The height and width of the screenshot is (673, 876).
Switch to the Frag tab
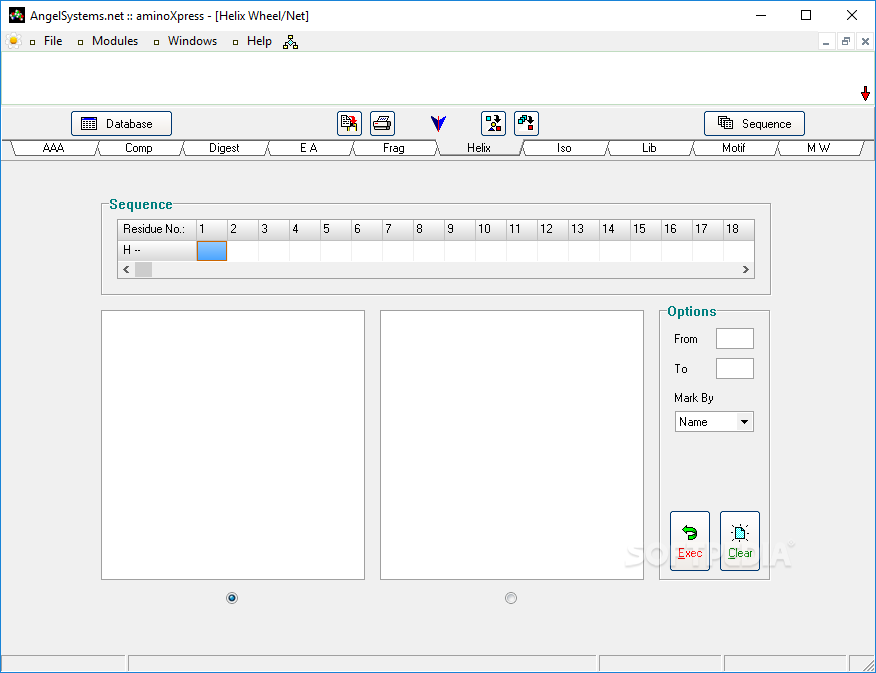(x=393, y=148)
